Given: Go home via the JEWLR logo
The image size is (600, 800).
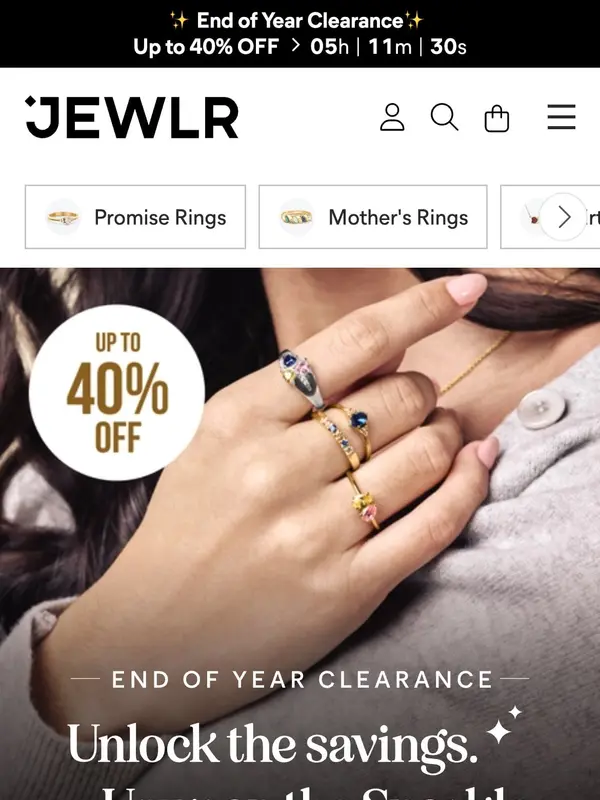Looking at the screenshot, I should (132, 117).
